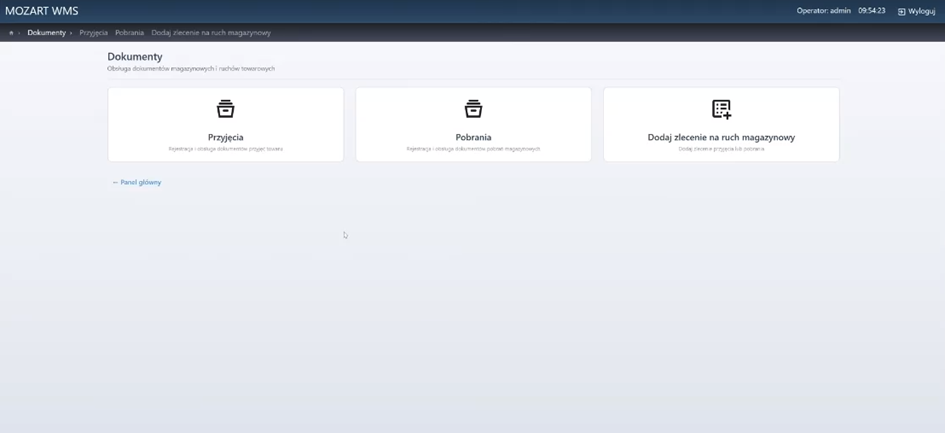Click the MOZART WMS logo text
The height and width of the screenshot is (433, 945).
point(42,11)
